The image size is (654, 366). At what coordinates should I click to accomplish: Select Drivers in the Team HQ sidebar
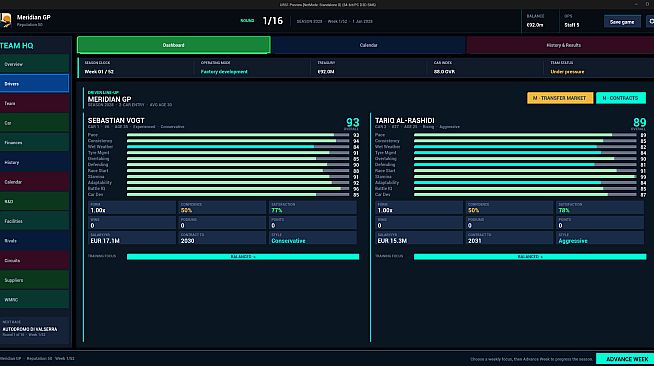(35, 84)
